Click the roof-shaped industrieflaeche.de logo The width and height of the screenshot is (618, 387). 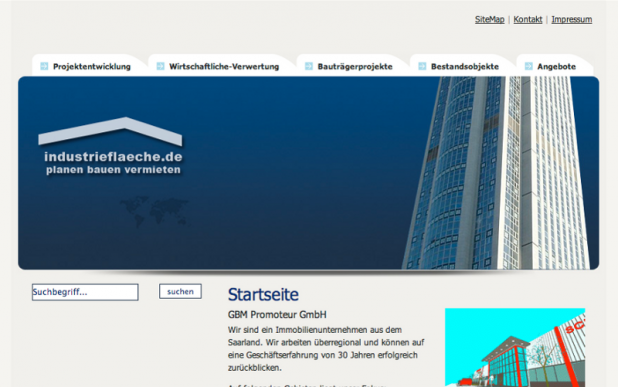[110, 146]
